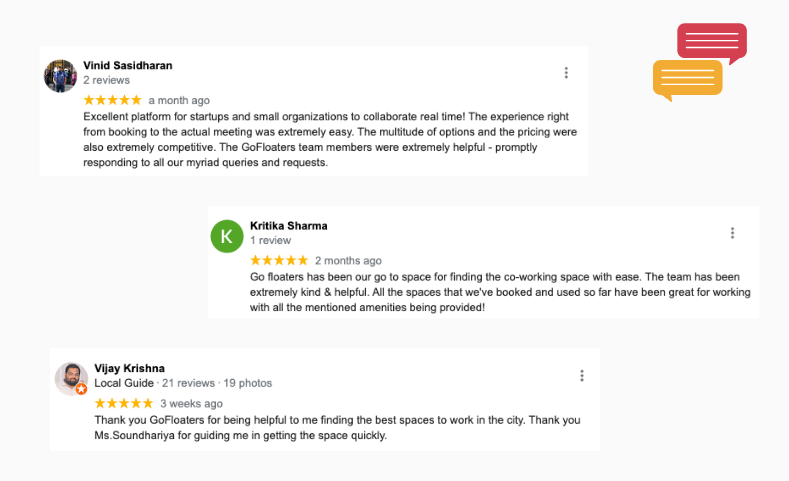789x481 pixels.
Task: Click Vinid's five-star rating
Action: 112,100
